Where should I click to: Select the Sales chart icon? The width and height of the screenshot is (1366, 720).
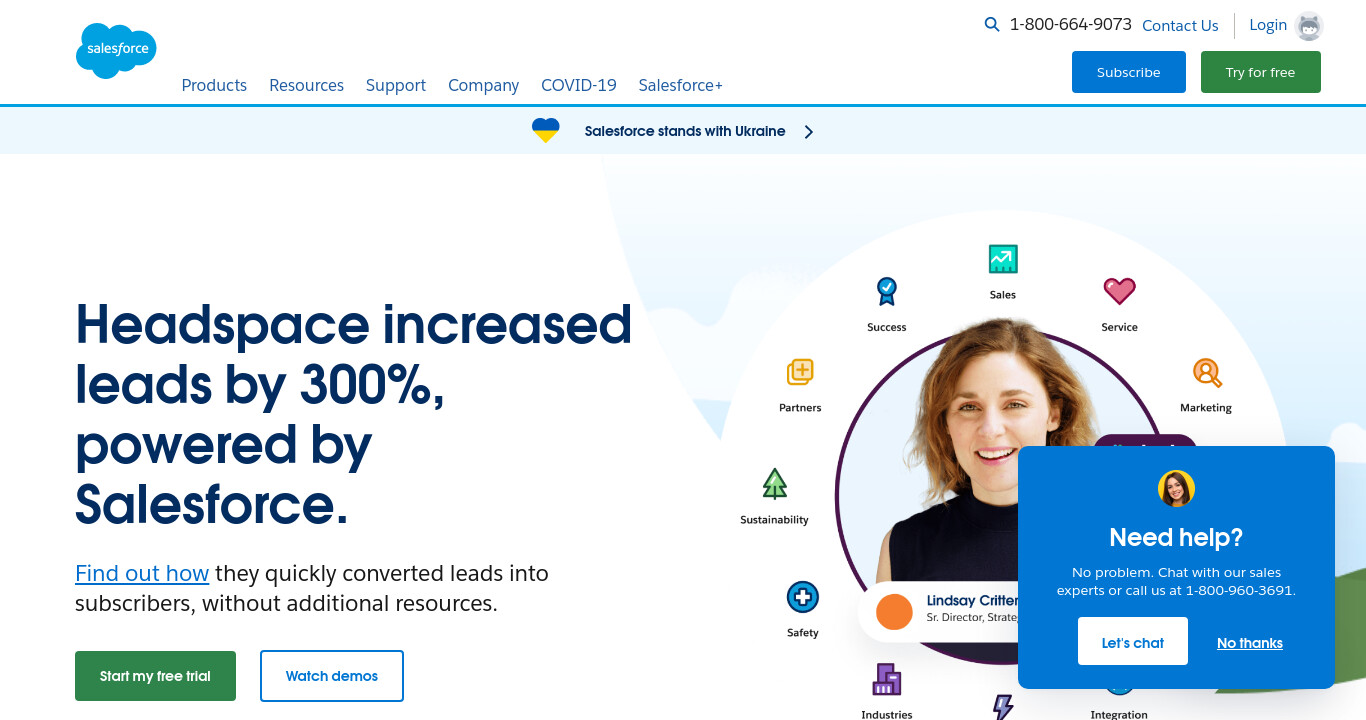click(1003, 259)
